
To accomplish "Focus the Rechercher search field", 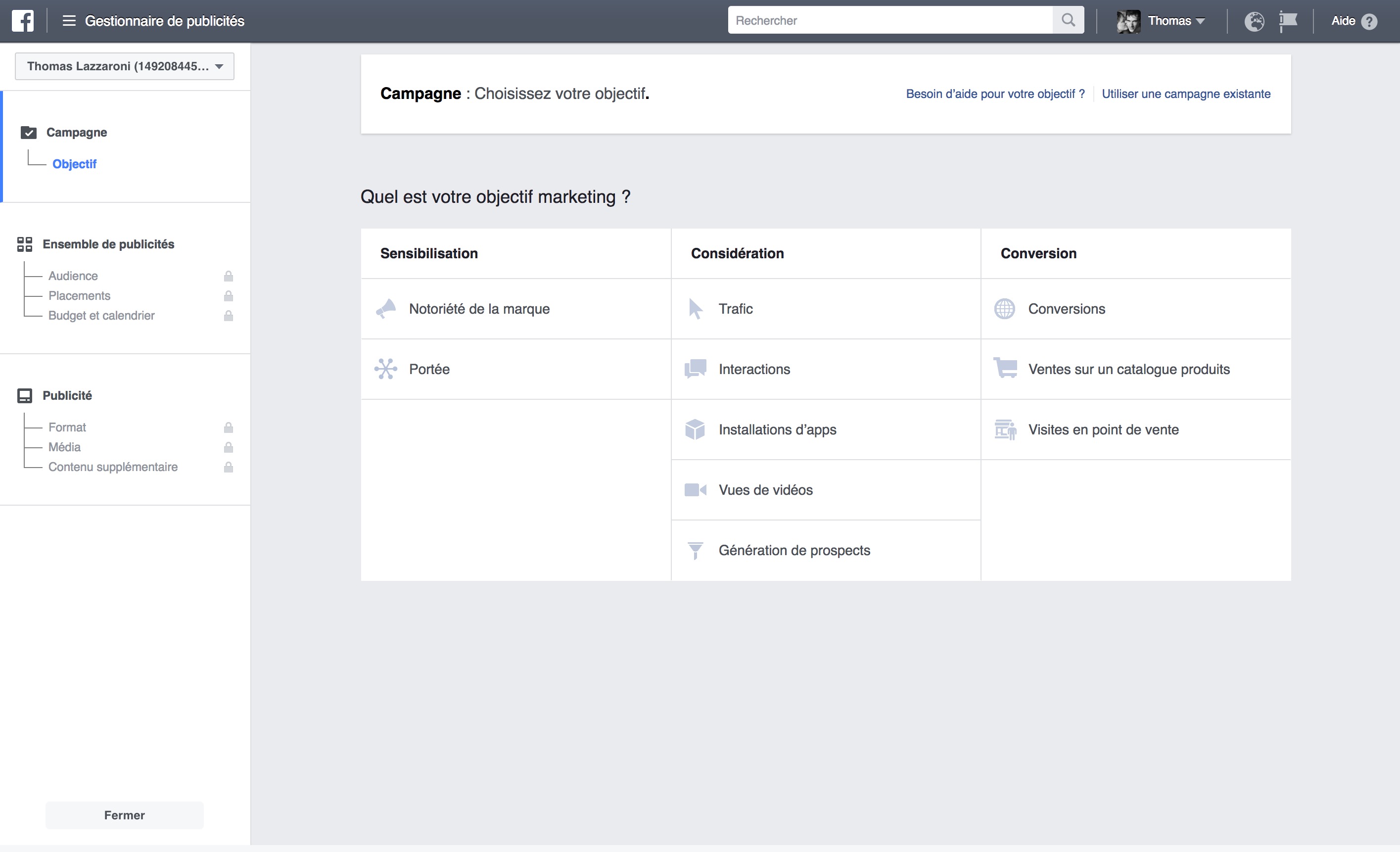I will [889, 20].
